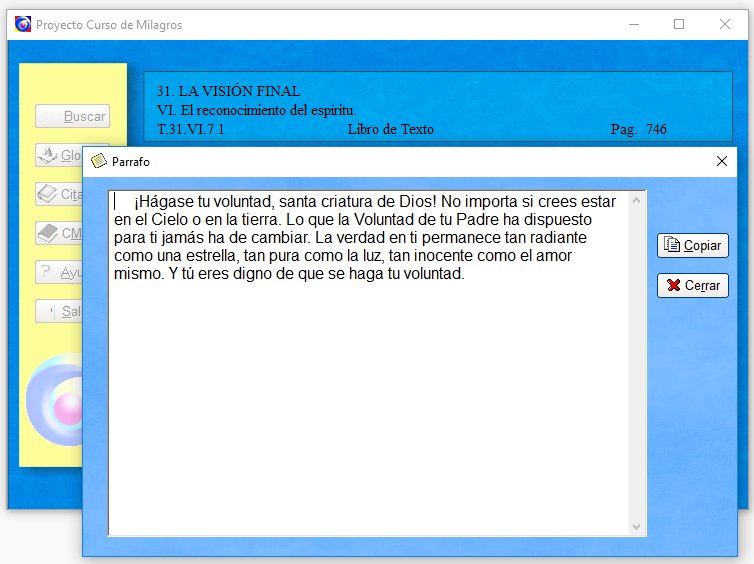This screenshot has width=754, height=564.
Task: Click the red X icon on Cerrar
Action: pos(674,286)
